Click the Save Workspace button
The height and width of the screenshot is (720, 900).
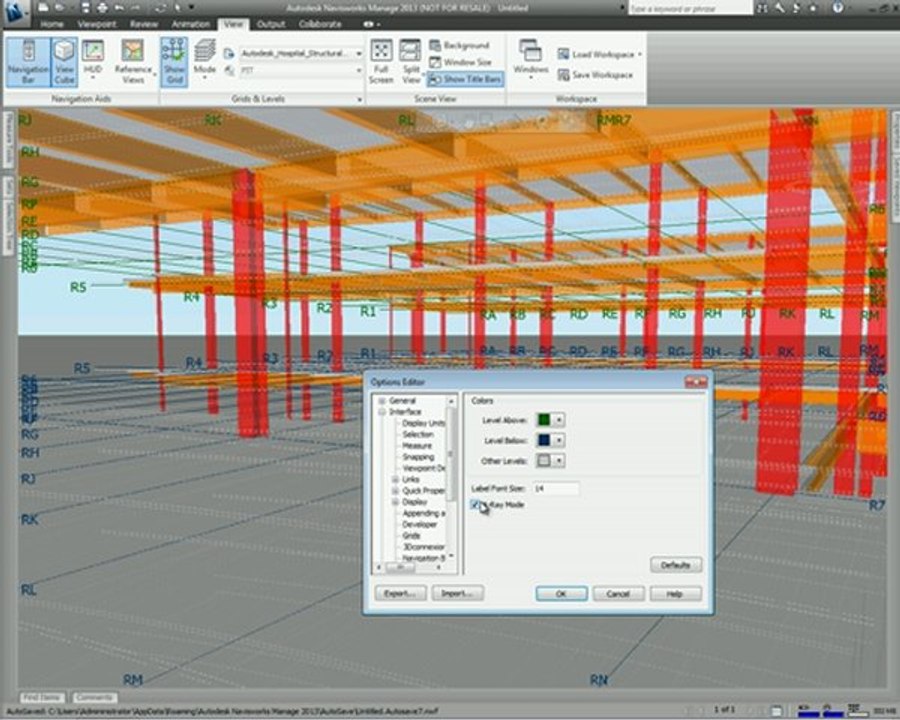point(595,75)
